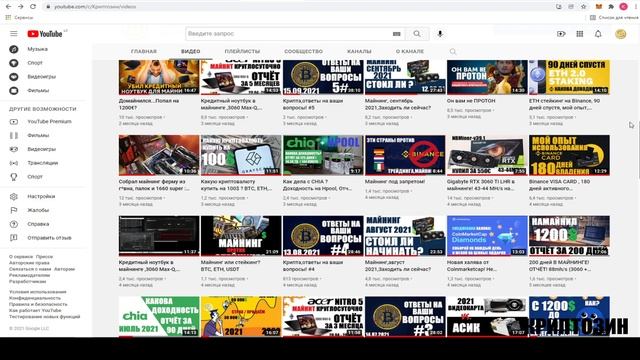Play the Мой опыт Binance Card thumbnail
640x360 pixels.
(x=569, y=155)
